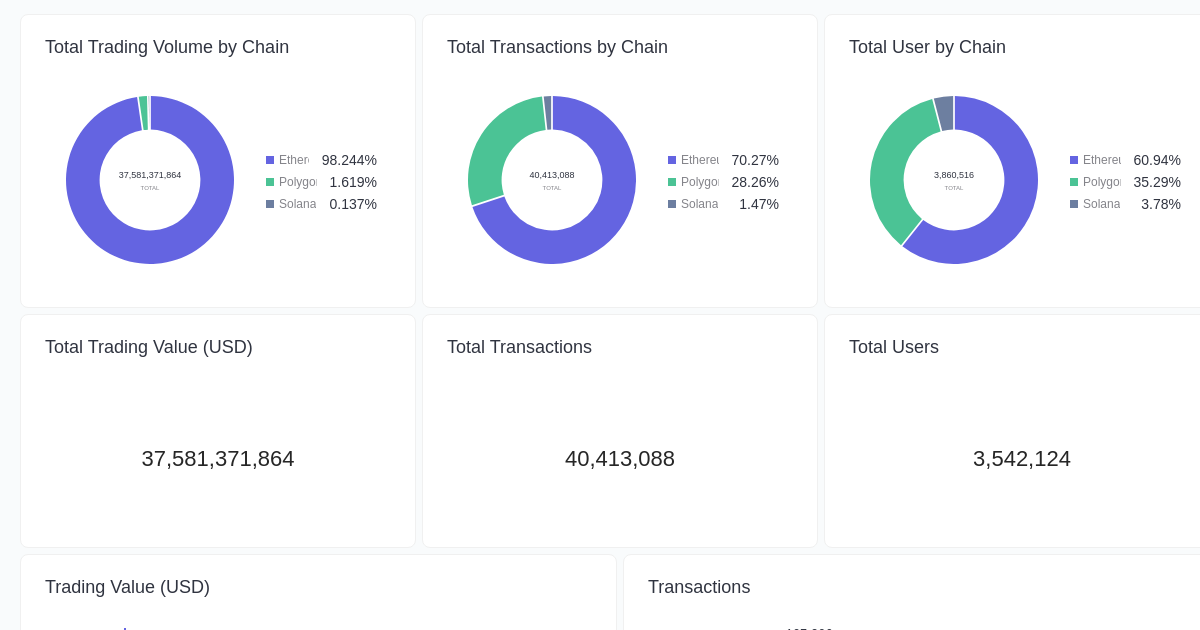The width and height of the screenshot is (1200, 630).
Task: Click the green Polygon legend marker in Transactions chart
Action: click(670, 182)
